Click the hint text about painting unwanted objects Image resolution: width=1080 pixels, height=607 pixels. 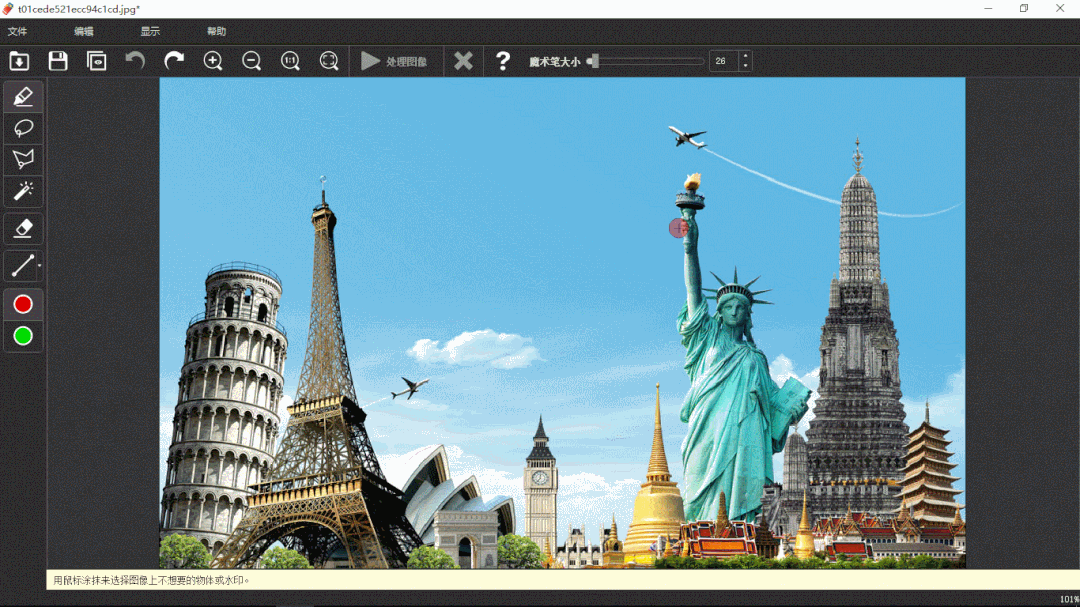(x=151, y=580)
